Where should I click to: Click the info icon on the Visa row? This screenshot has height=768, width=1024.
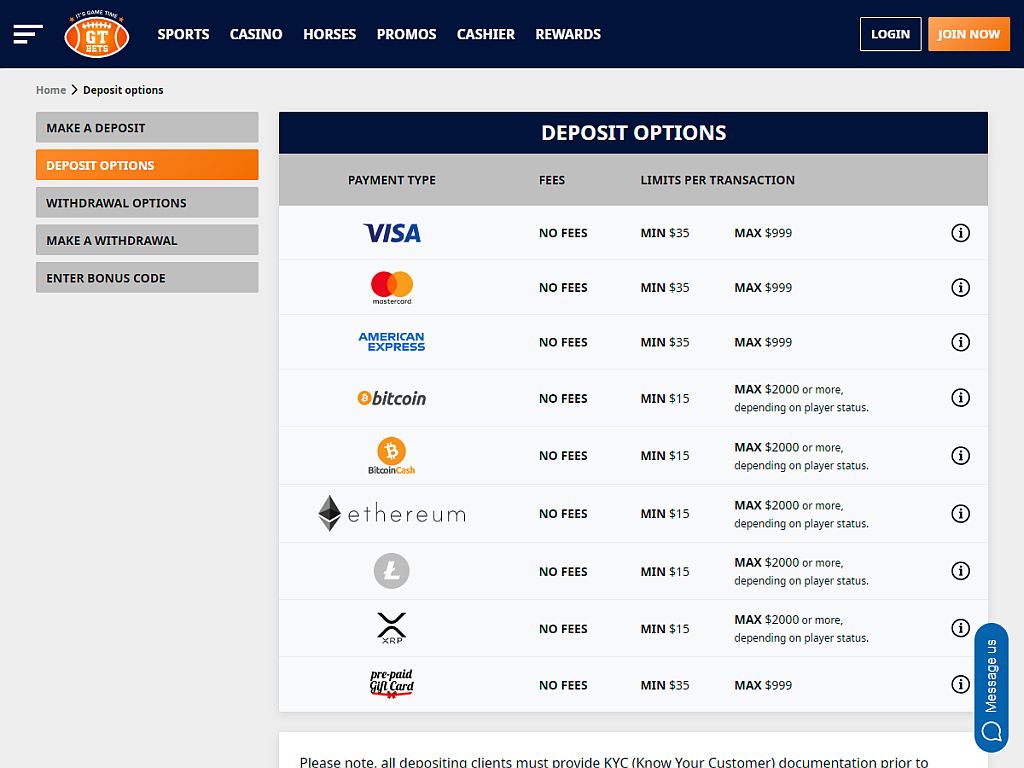pos(961,232)
